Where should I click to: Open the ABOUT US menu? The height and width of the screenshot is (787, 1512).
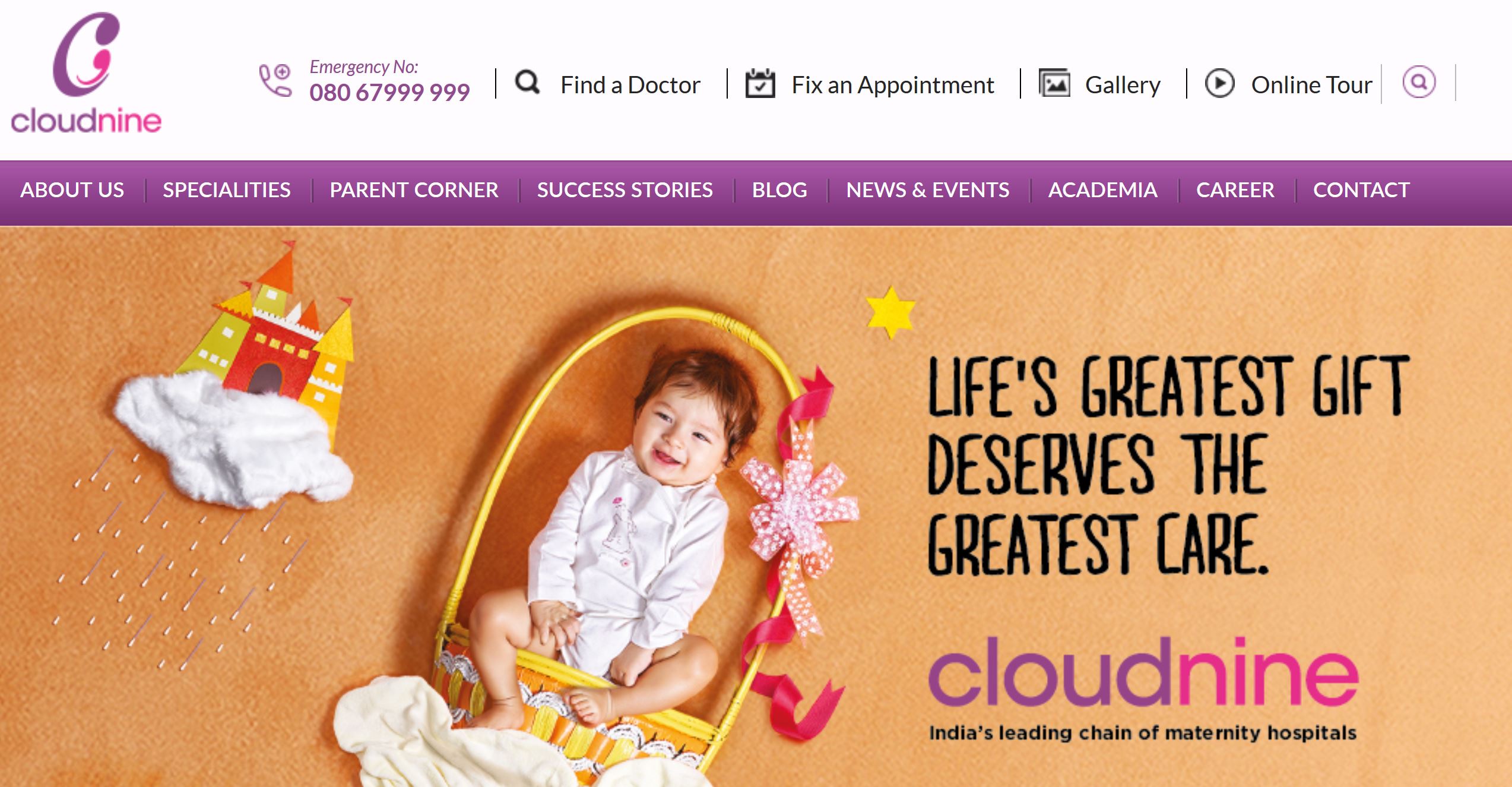click(72, 190)
